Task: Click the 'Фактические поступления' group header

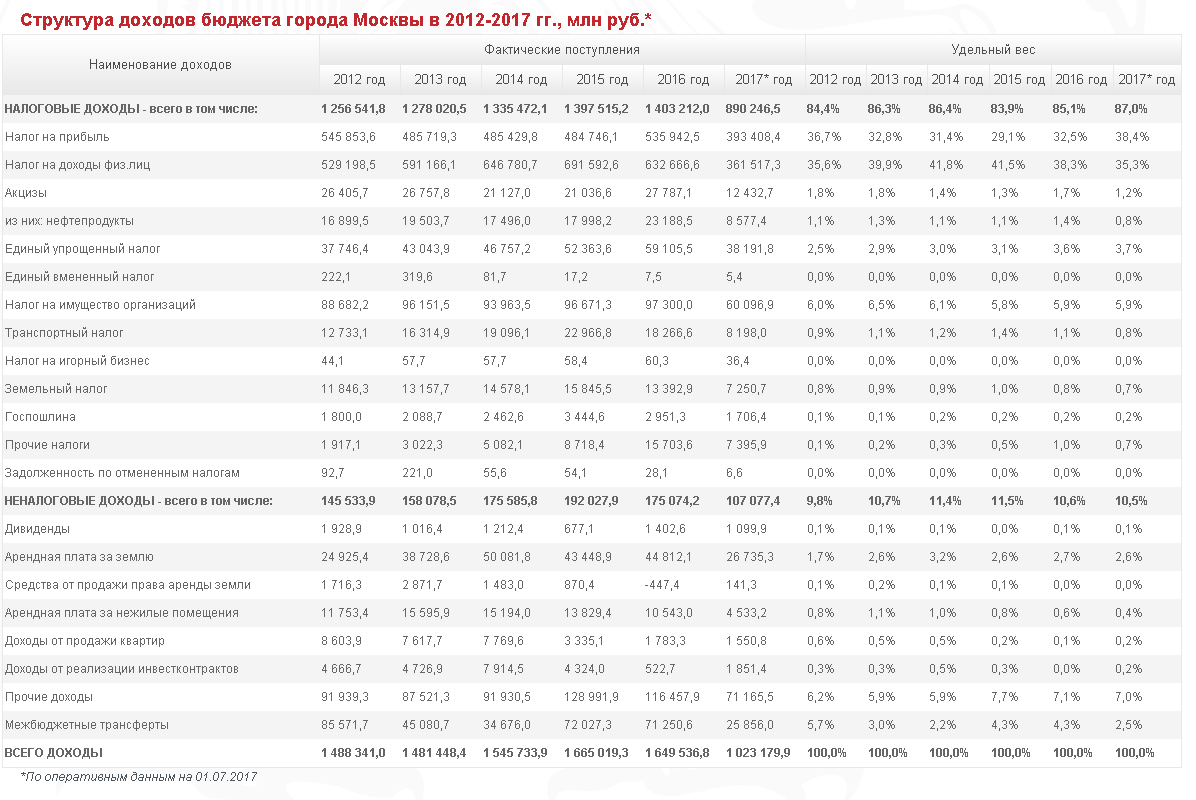Action: point(562,50)
